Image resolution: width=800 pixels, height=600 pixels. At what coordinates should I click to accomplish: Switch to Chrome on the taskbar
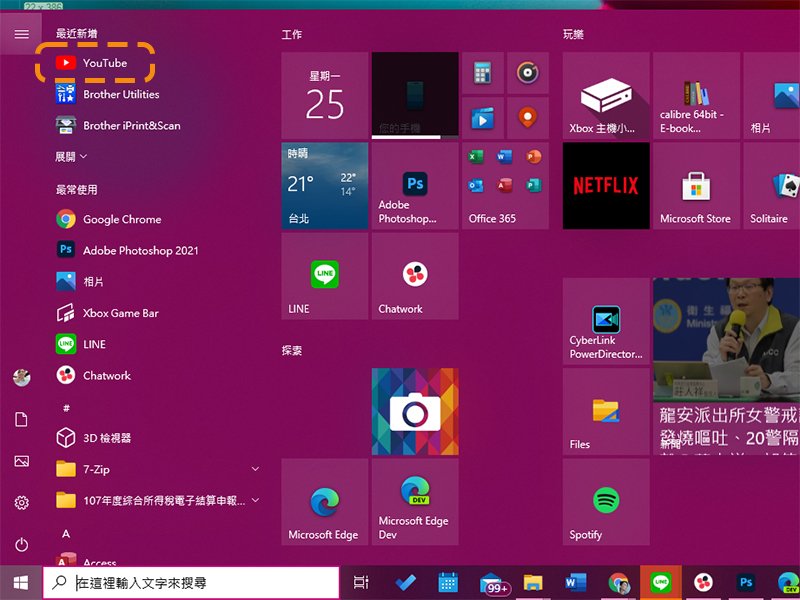pyautogui.click(x=618, y=583)
